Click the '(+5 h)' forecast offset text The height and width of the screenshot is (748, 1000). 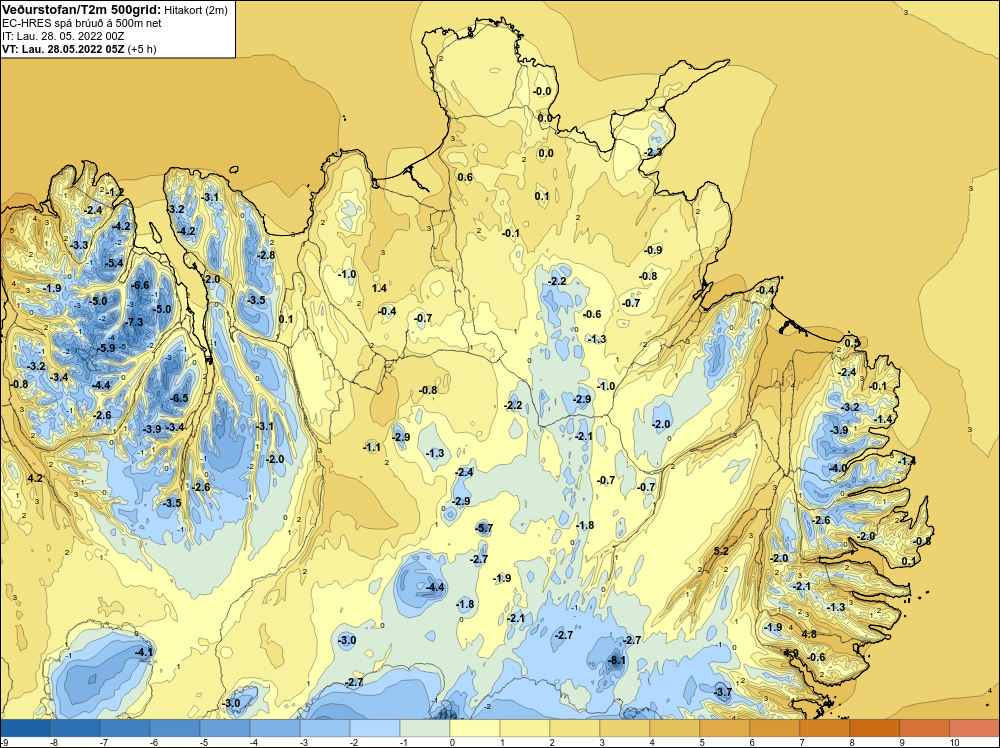point(142,49)
